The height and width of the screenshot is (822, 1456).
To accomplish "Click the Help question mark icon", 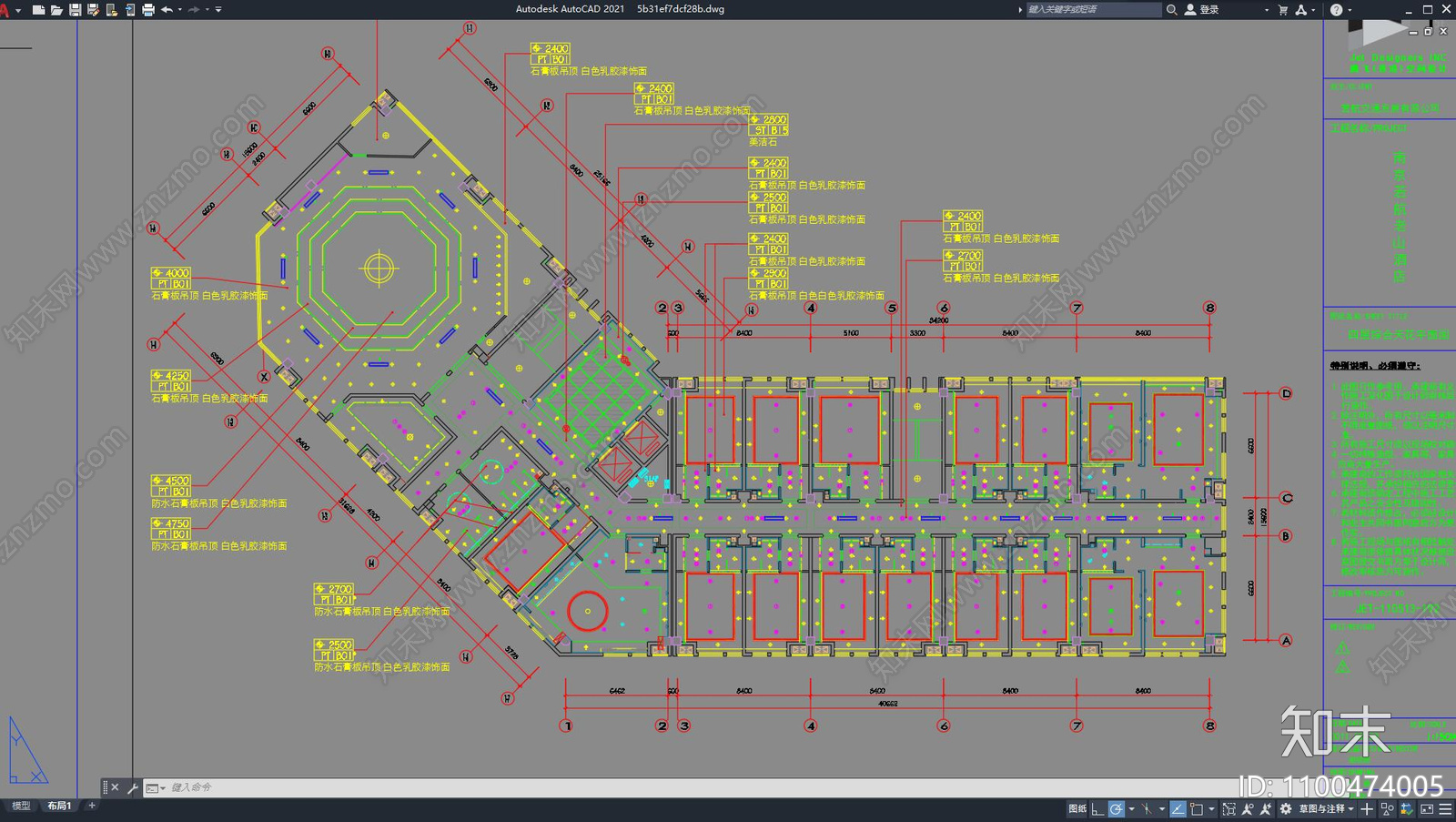I will click(x=1336, y=9).
